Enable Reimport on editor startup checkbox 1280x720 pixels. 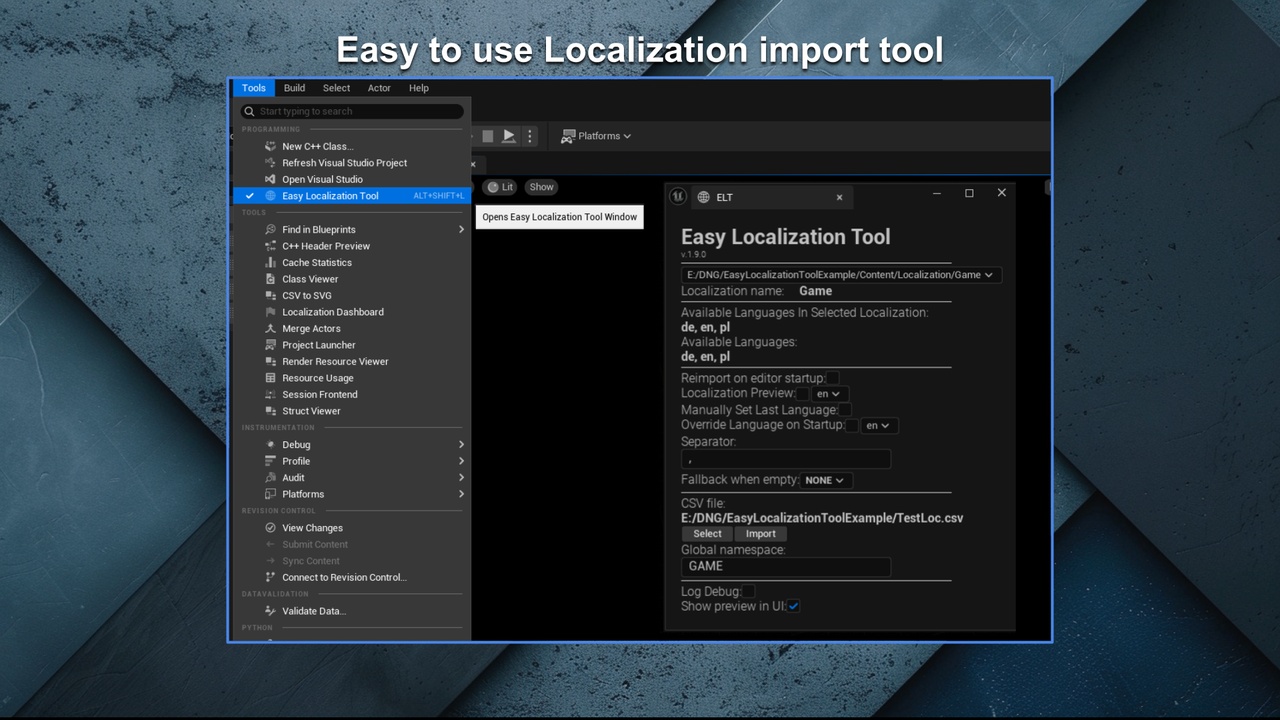(832, 378)
